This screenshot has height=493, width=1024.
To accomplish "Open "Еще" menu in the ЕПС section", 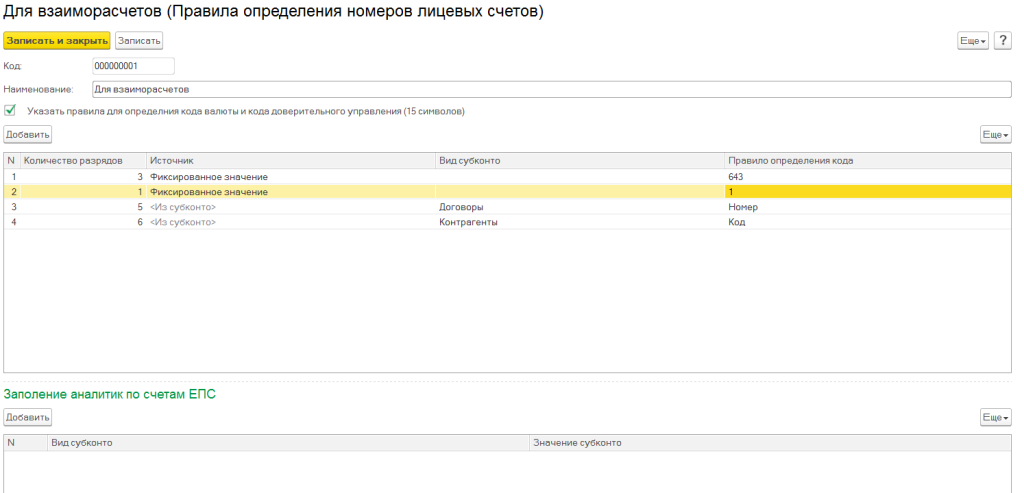I will coord(996,417).
